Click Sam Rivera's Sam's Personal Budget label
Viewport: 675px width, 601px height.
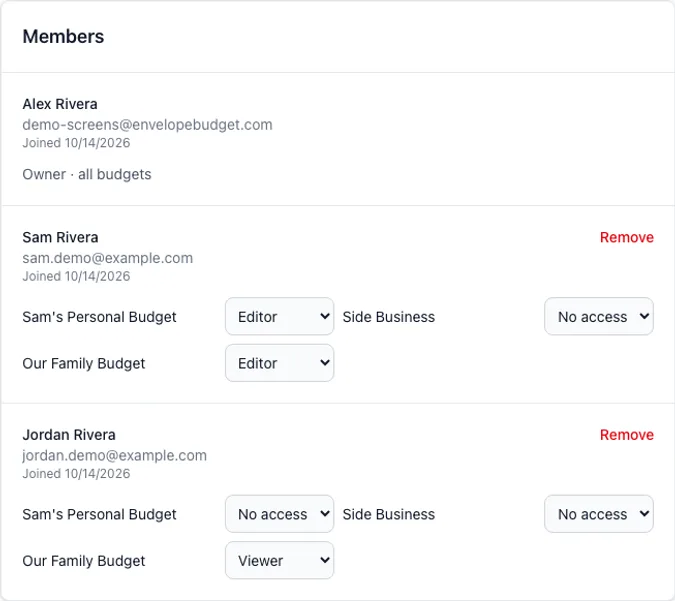pyautogui.click(x=99, y=317)
